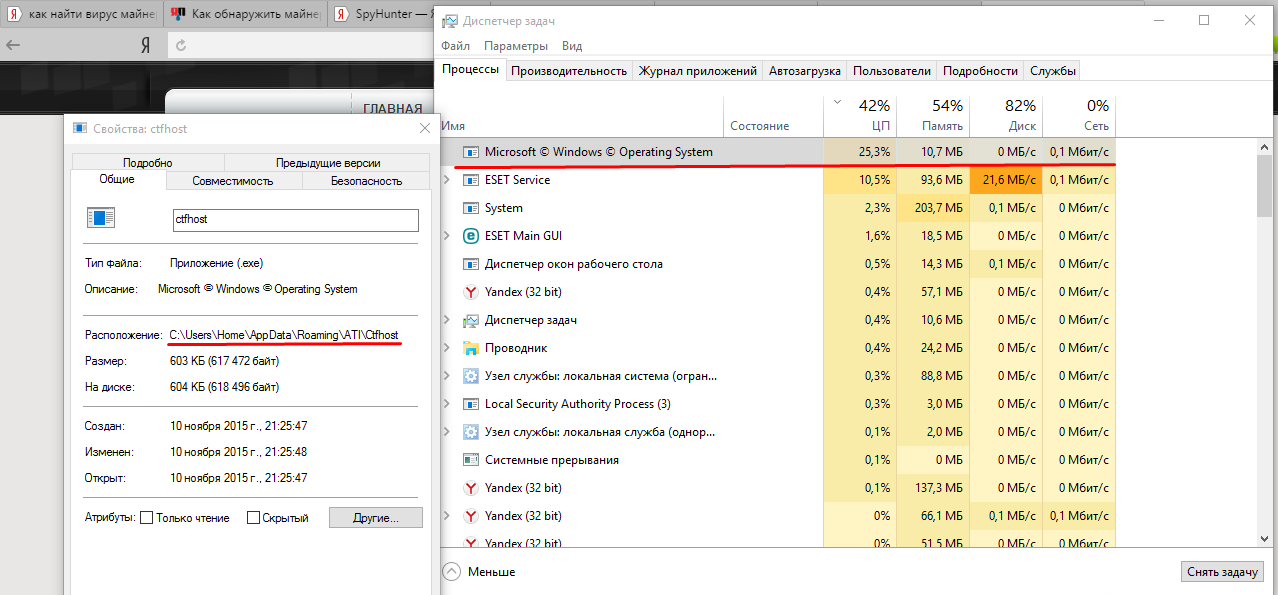Switch to the Подробности tab in Task Manager

(980, 71)
